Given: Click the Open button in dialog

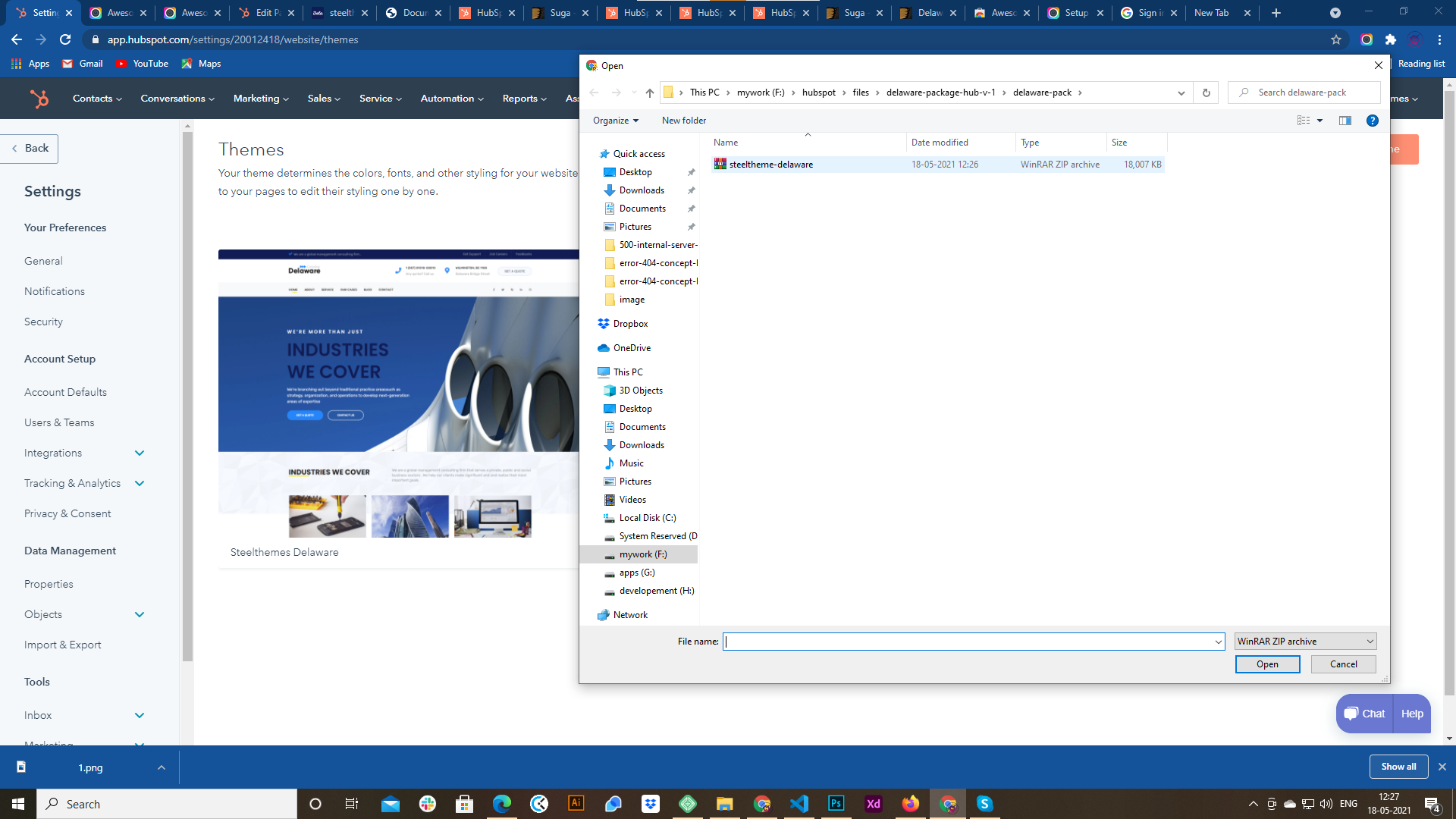Looking at the screenshot, I should pyautogui.click(x=1267, y=664).
